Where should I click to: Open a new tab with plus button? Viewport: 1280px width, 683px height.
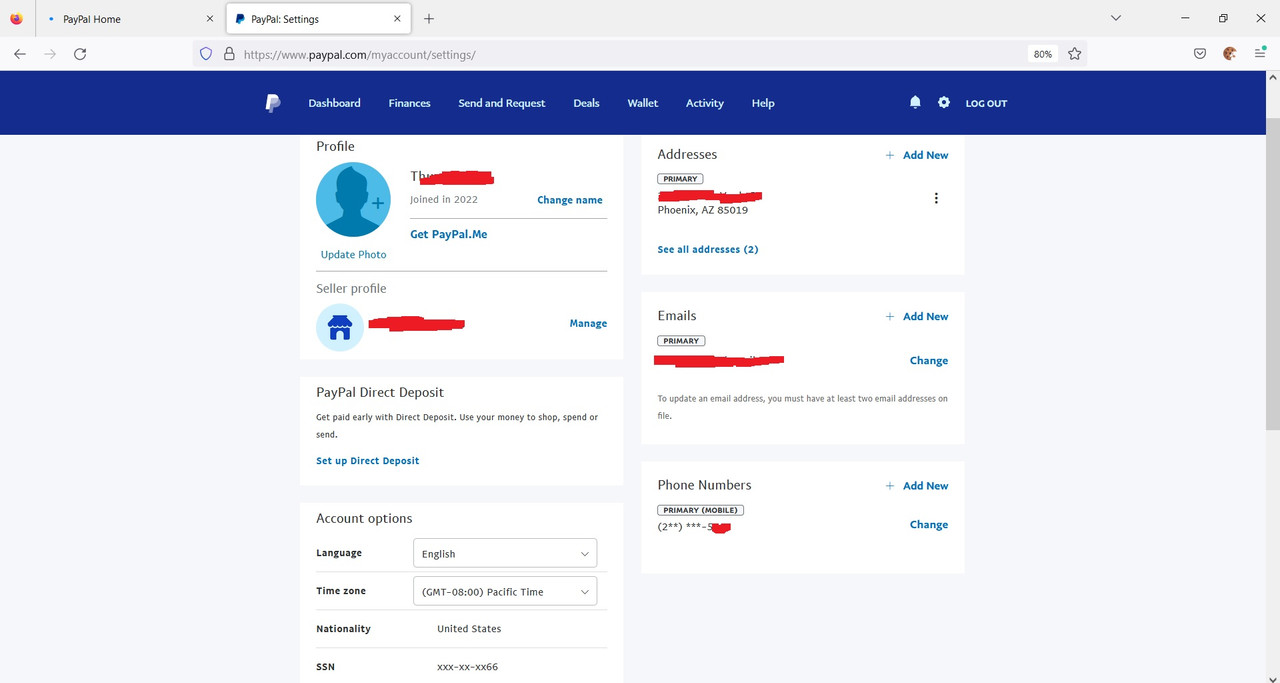[x=429, y=19]
